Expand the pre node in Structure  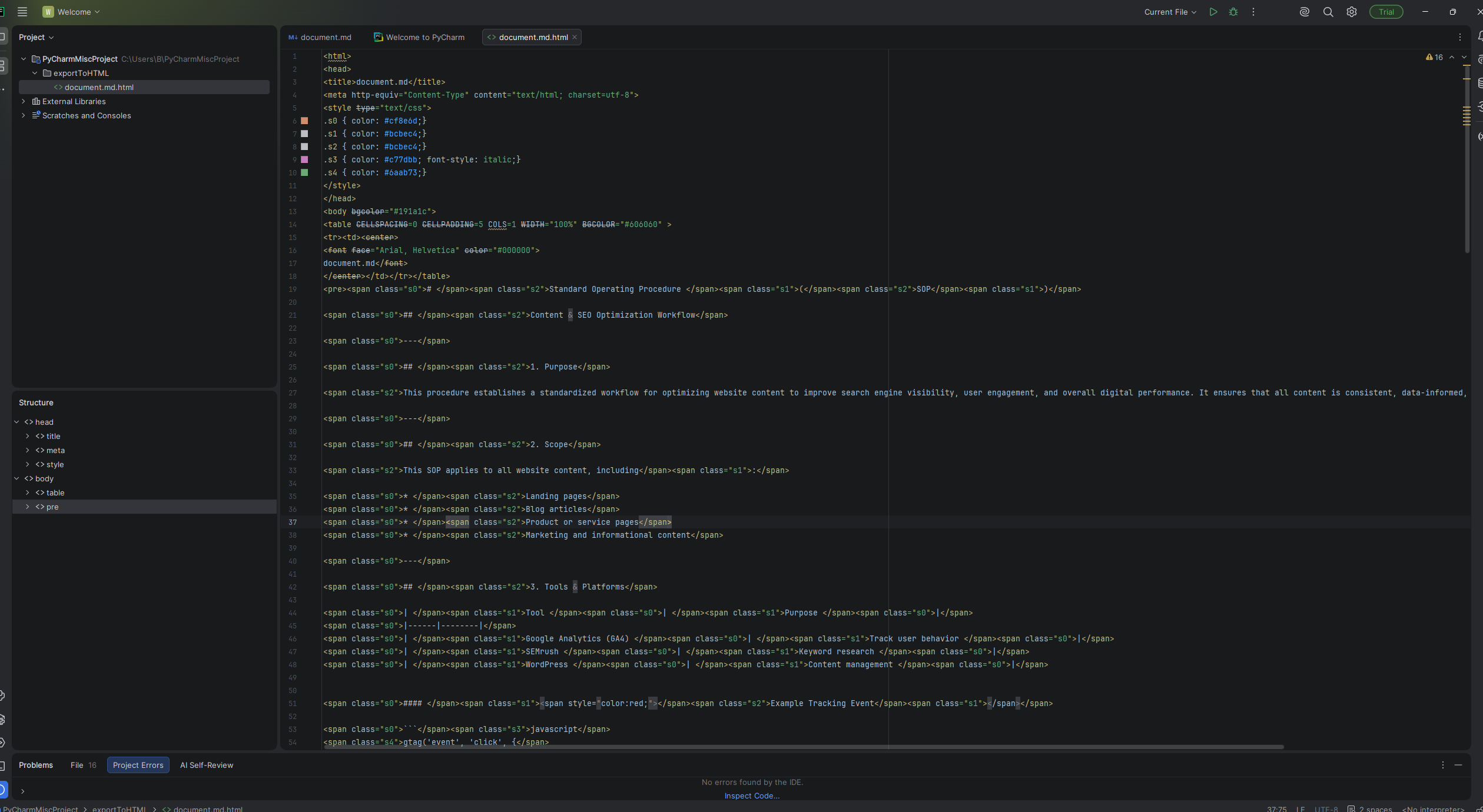(28, 507)
